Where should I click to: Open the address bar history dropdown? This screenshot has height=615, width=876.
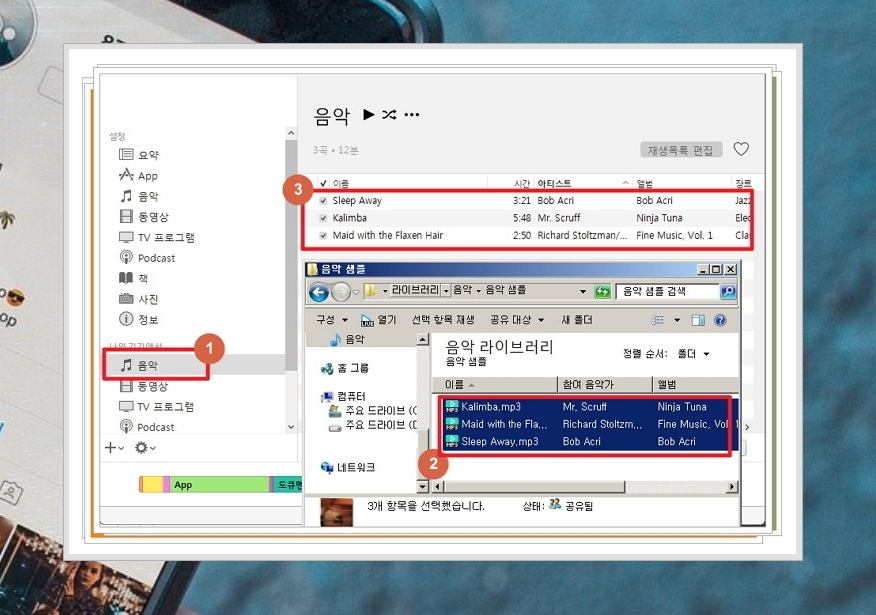[x=583, y=292]
